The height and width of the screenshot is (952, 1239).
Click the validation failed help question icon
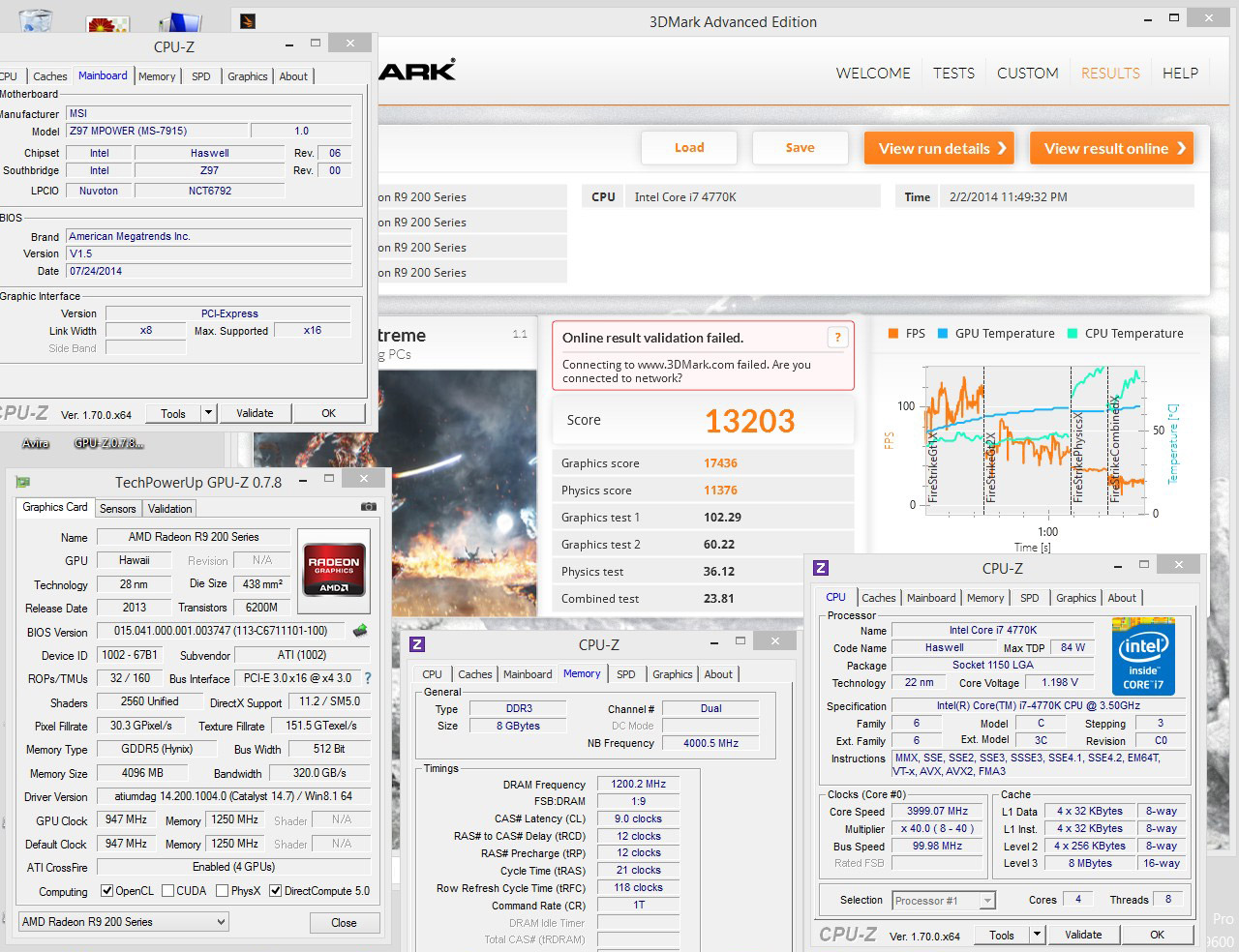[x=837, y=337]
